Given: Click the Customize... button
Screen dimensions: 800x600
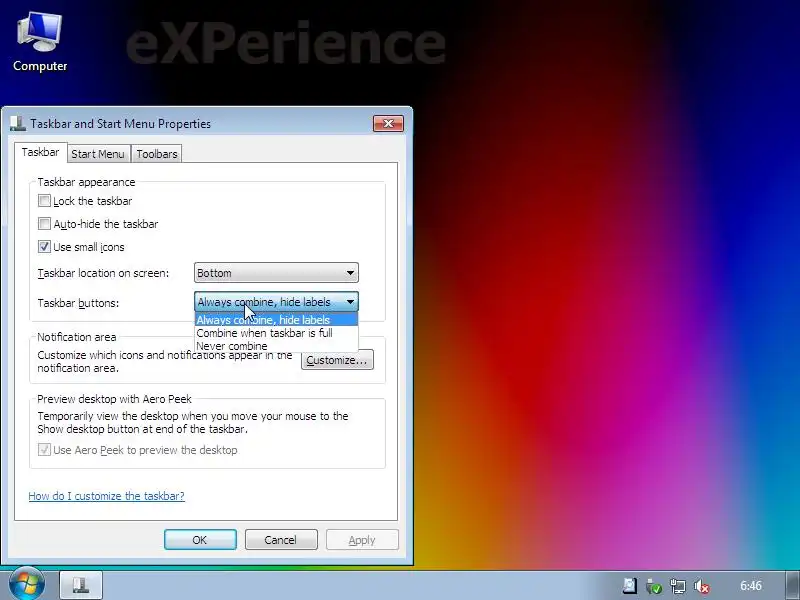Looking at the screenshot, I should (x=337, y=360).
